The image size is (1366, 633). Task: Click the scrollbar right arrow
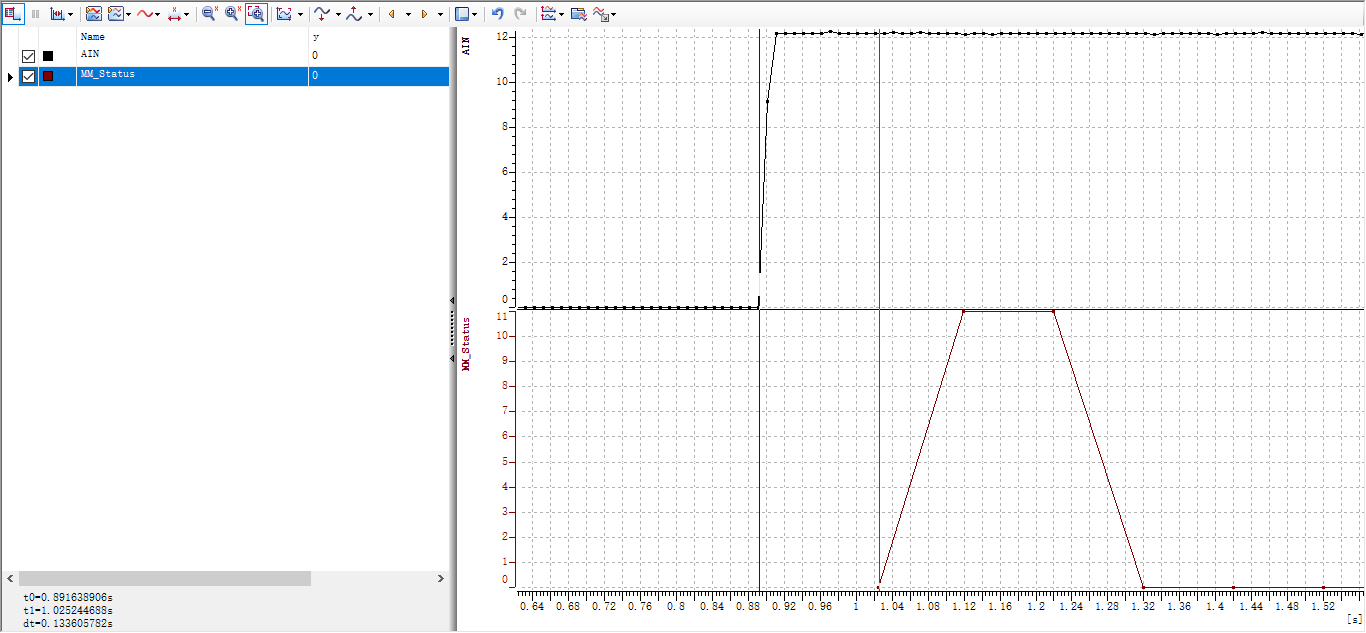(441, 579)
